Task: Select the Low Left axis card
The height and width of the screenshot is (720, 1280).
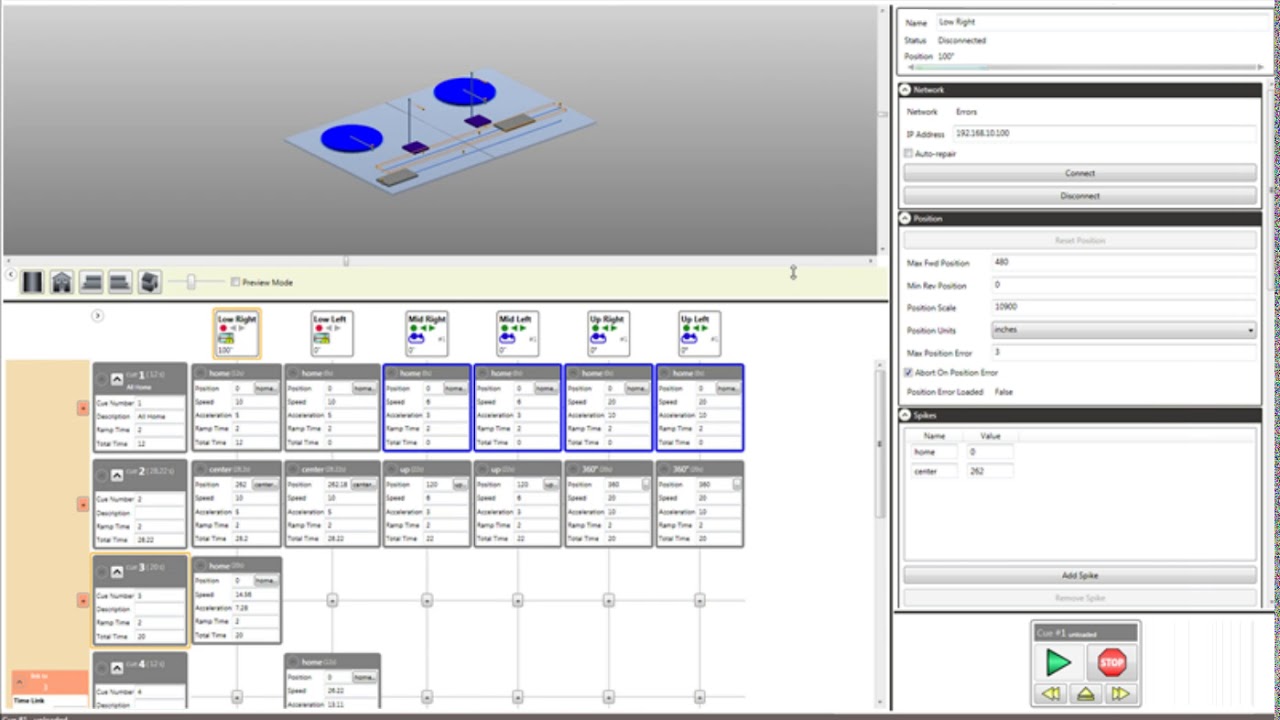Action: pyautogui.click(x=332, y=333)
